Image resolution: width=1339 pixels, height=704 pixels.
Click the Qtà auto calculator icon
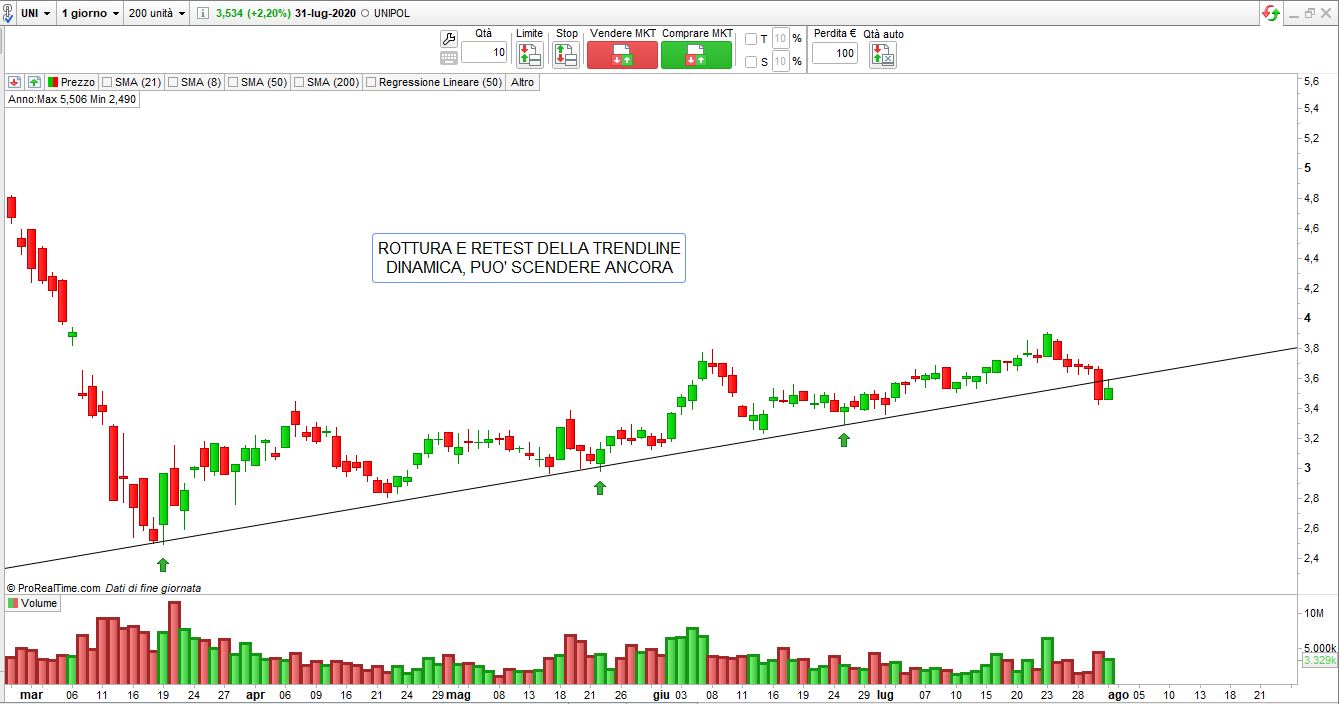coord(883,55)
